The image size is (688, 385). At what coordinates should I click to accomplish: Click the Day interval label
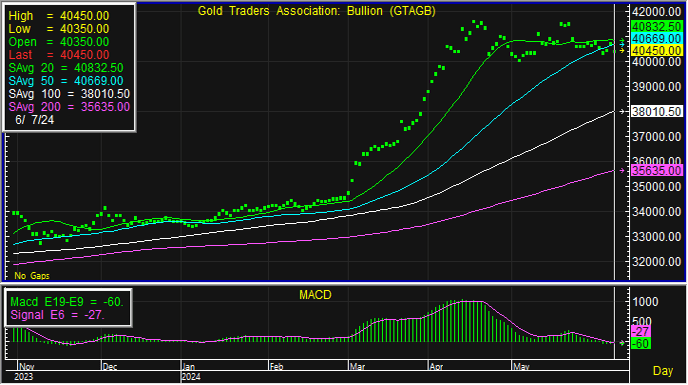(663, 371)
